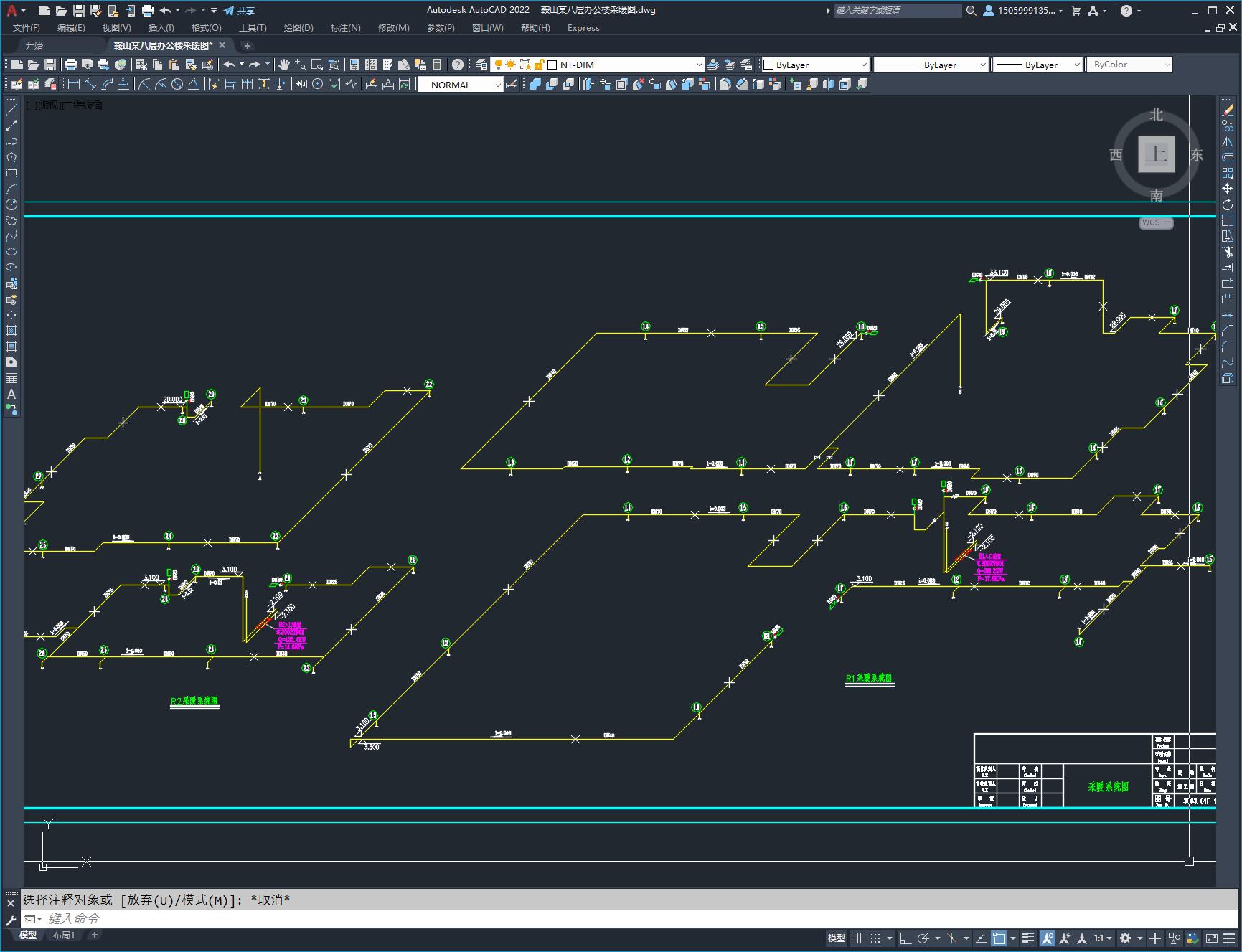Click the Trim scissors tool
This screenshot has height=952, width=1242.
[1228, 252]
